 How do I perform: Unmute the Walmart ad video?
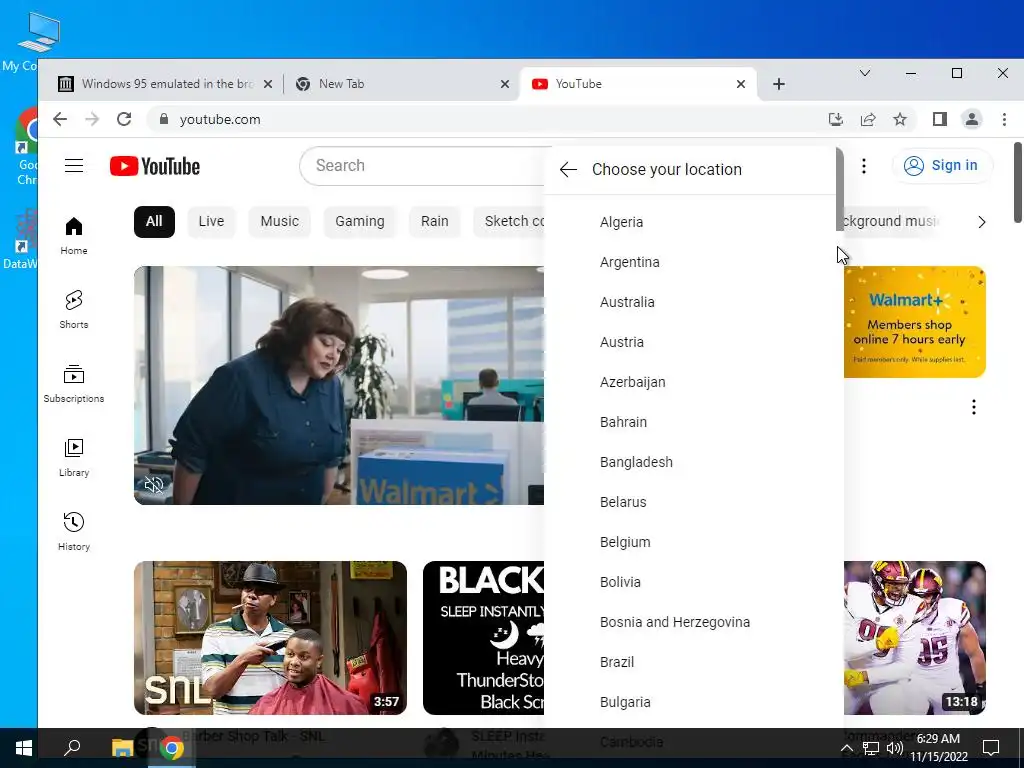pos(154,485)
